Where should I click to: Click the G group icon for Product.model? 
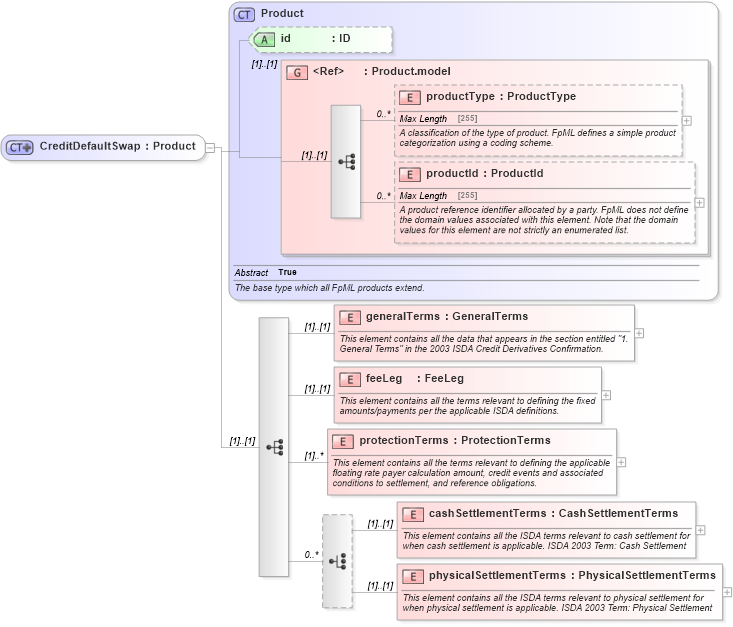297,72
